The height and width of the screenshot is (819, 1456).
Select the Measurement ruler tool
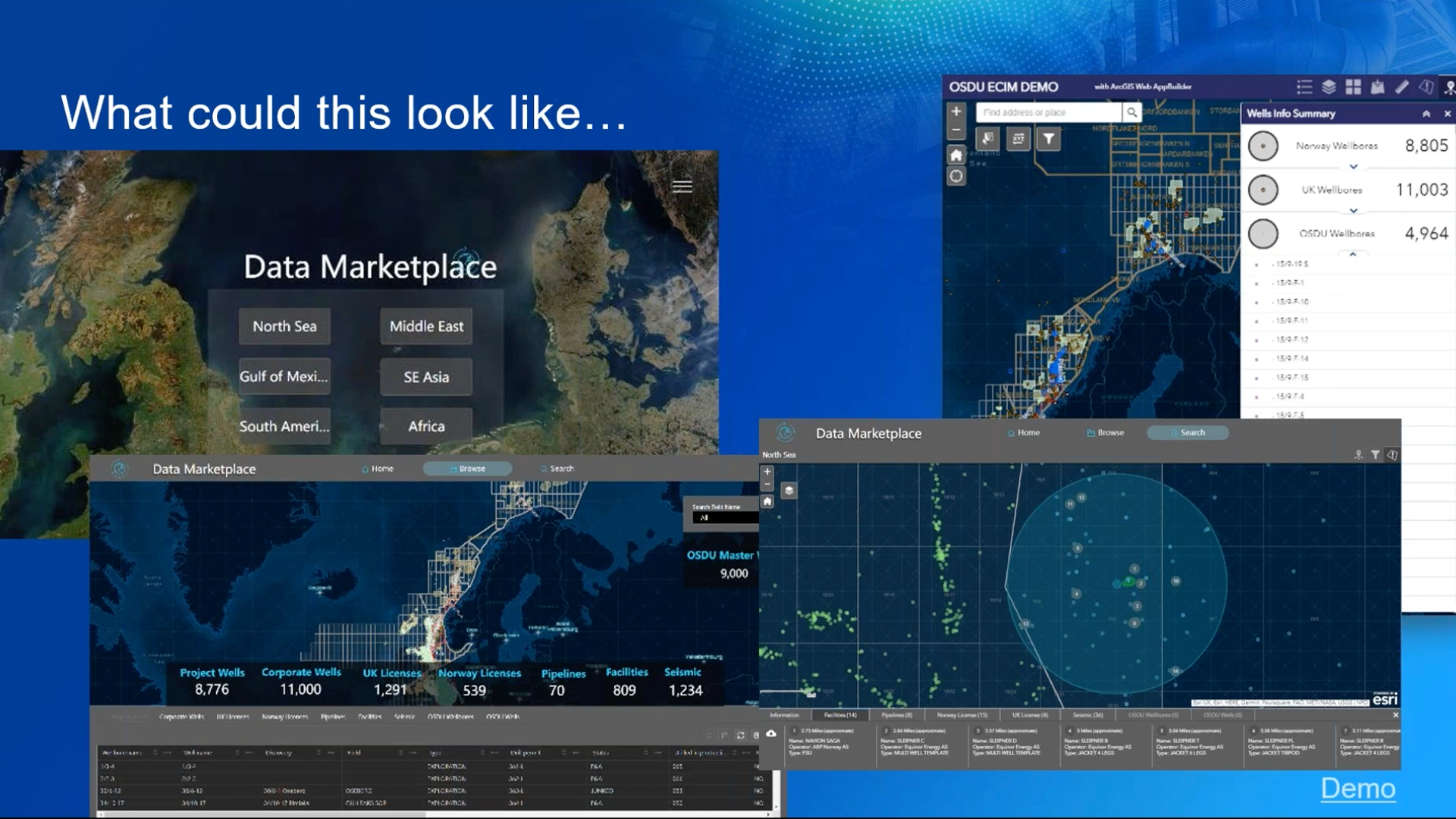(1402, 87)
